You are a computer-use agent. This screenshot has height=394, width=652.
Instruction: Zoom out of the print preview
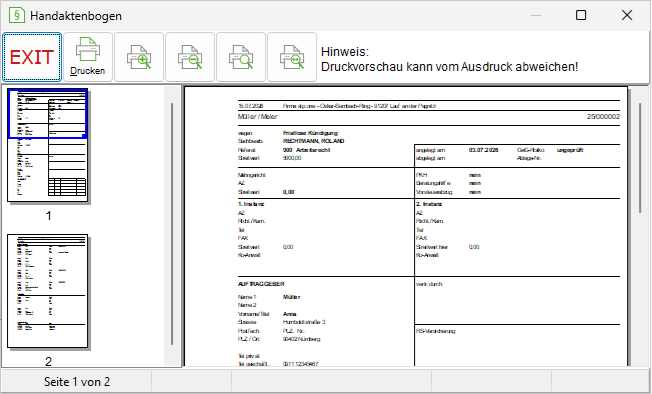[x=190, y=57]
